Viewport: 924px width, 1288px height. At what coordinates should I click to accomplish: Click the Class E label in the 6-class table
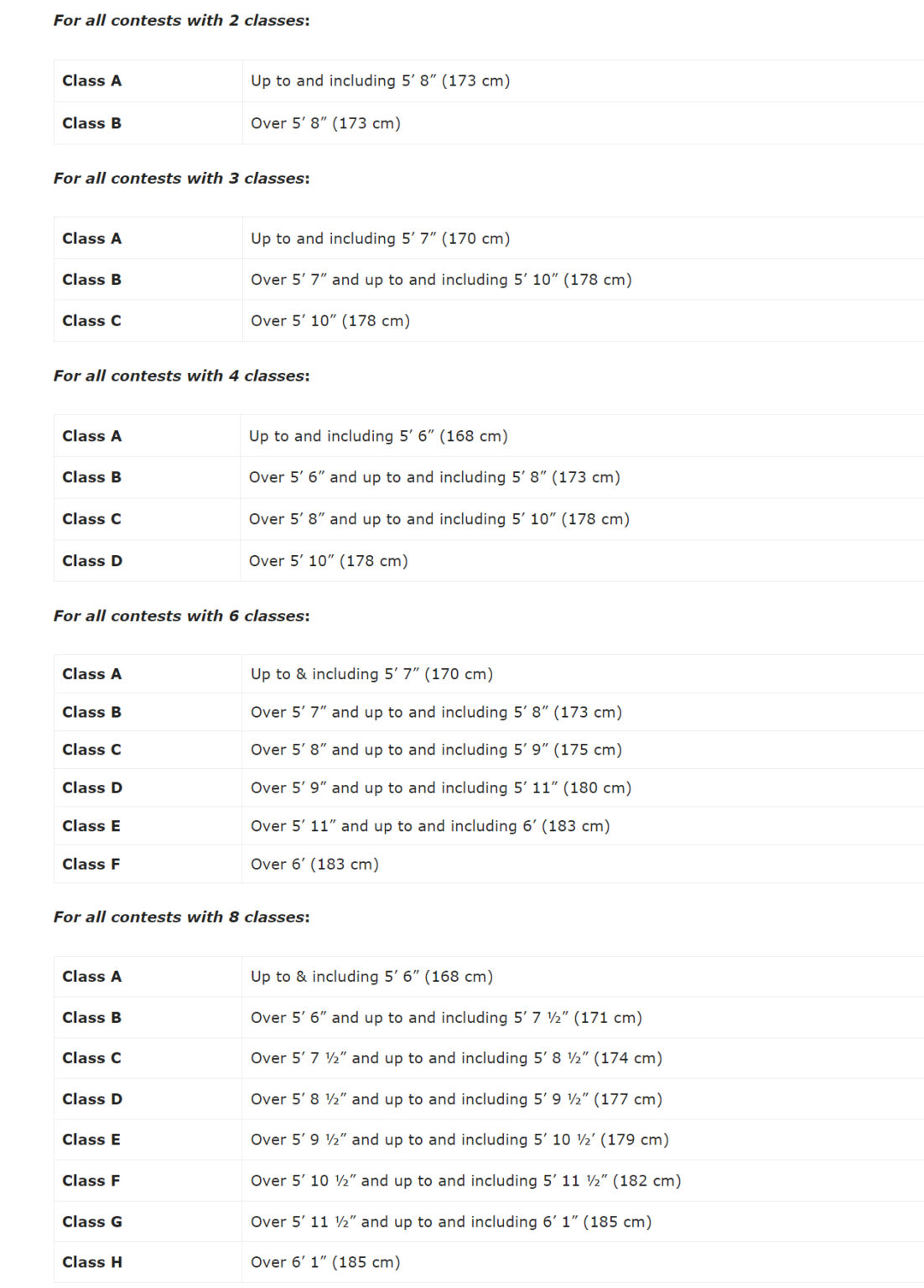click(x=91, y=827)
